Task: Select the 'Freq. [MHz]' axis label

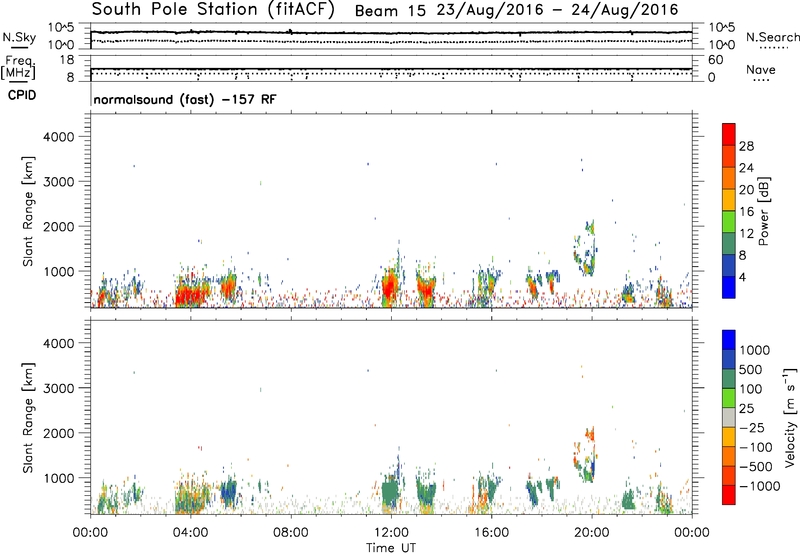Action: tap(19, 67)
